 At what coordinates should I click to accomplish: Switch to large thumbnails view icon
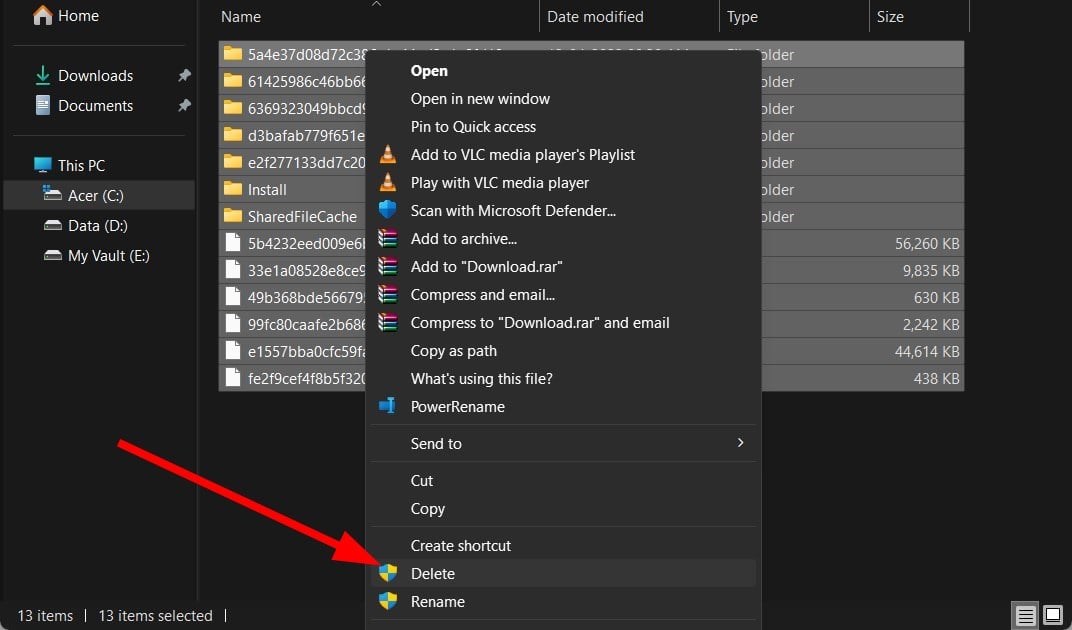[1053, 615]
